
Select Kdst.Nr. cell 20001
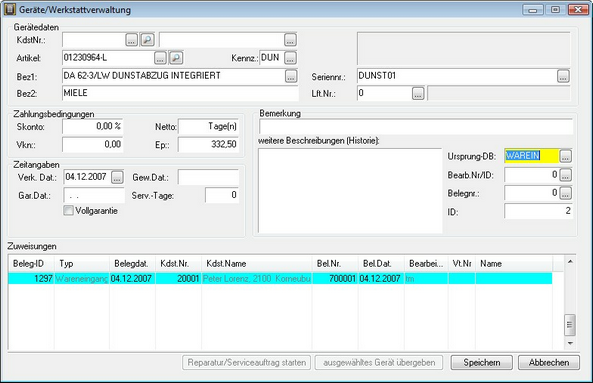pos(179,279)
